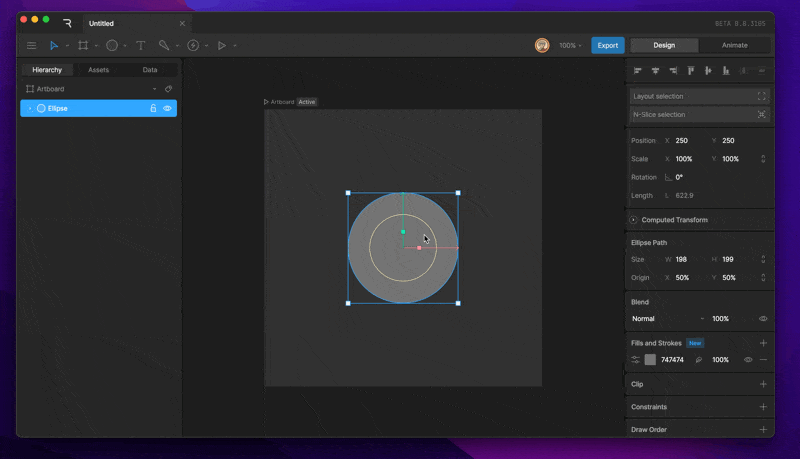Open fill options sliders icon
This screenshot has width=800, height=459.
coord(636,360)
